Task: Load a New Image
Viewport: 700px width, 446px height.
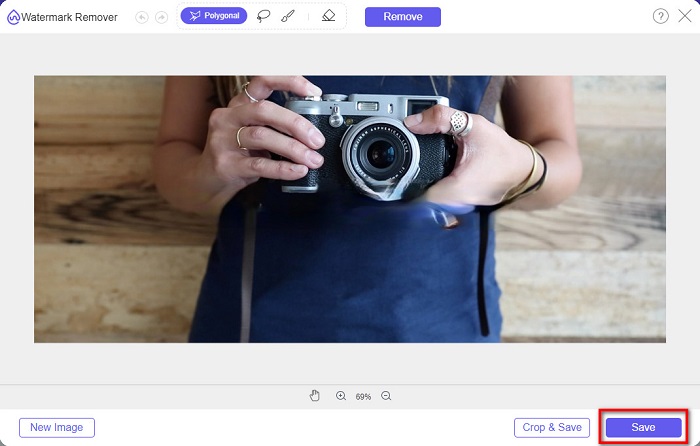Action: (x=57, y=427)
